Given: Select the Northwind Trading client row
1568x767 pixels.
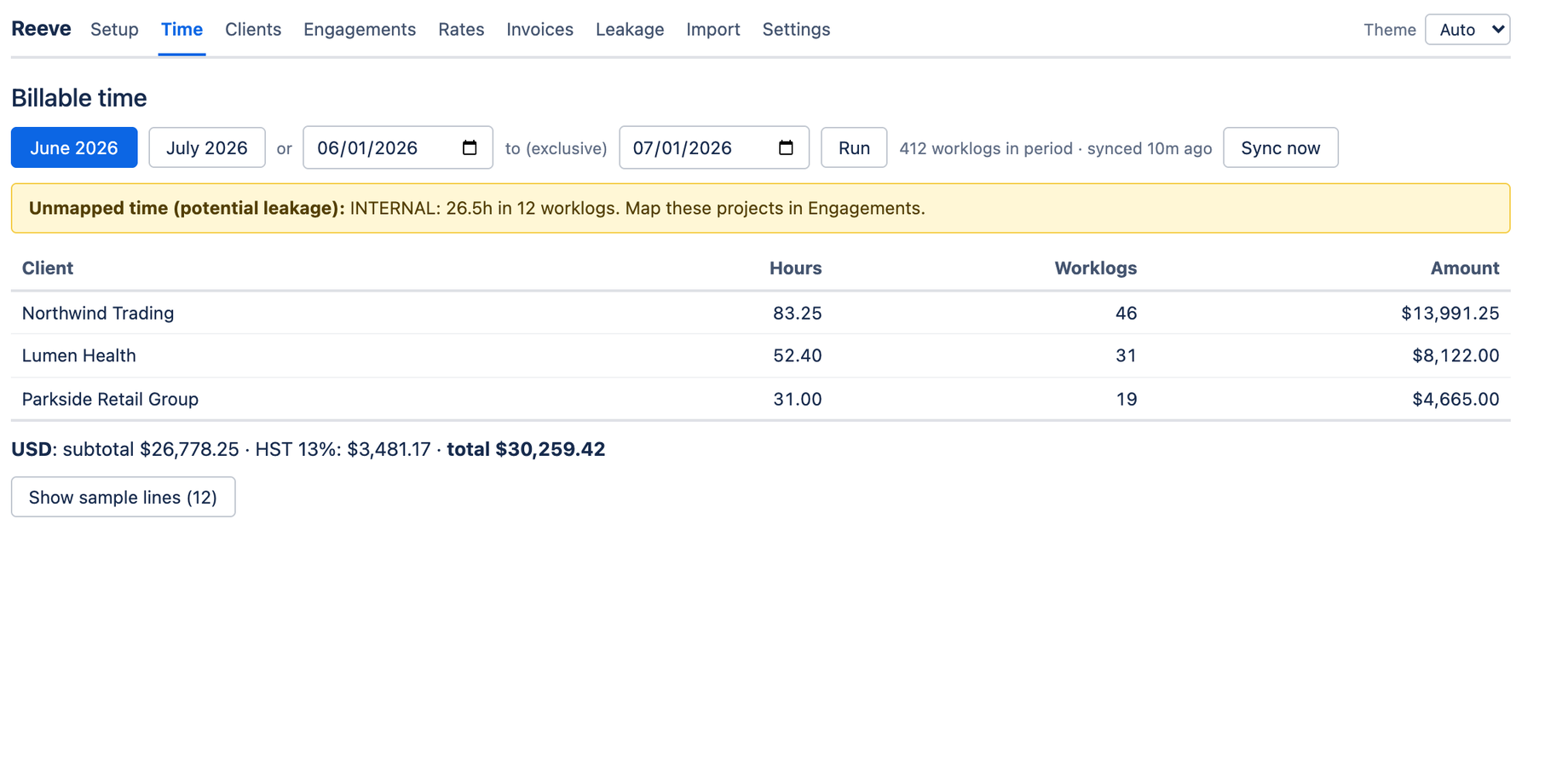Looking at the screenshot, I should [x=760, y=313].
